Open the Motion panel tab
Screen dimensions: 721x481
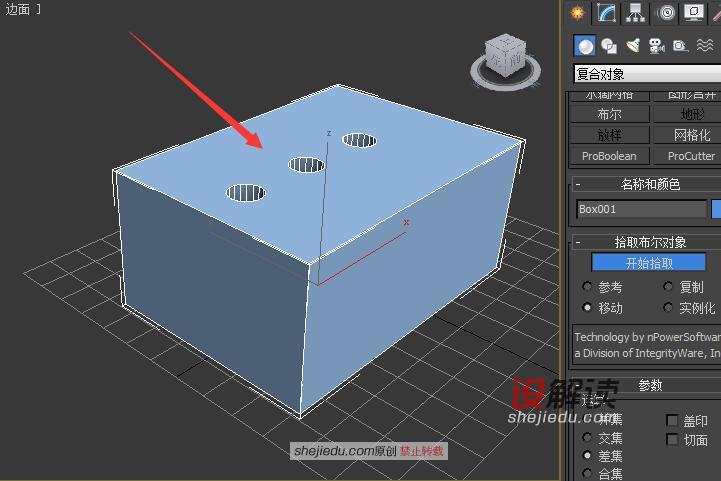[666, 12]
